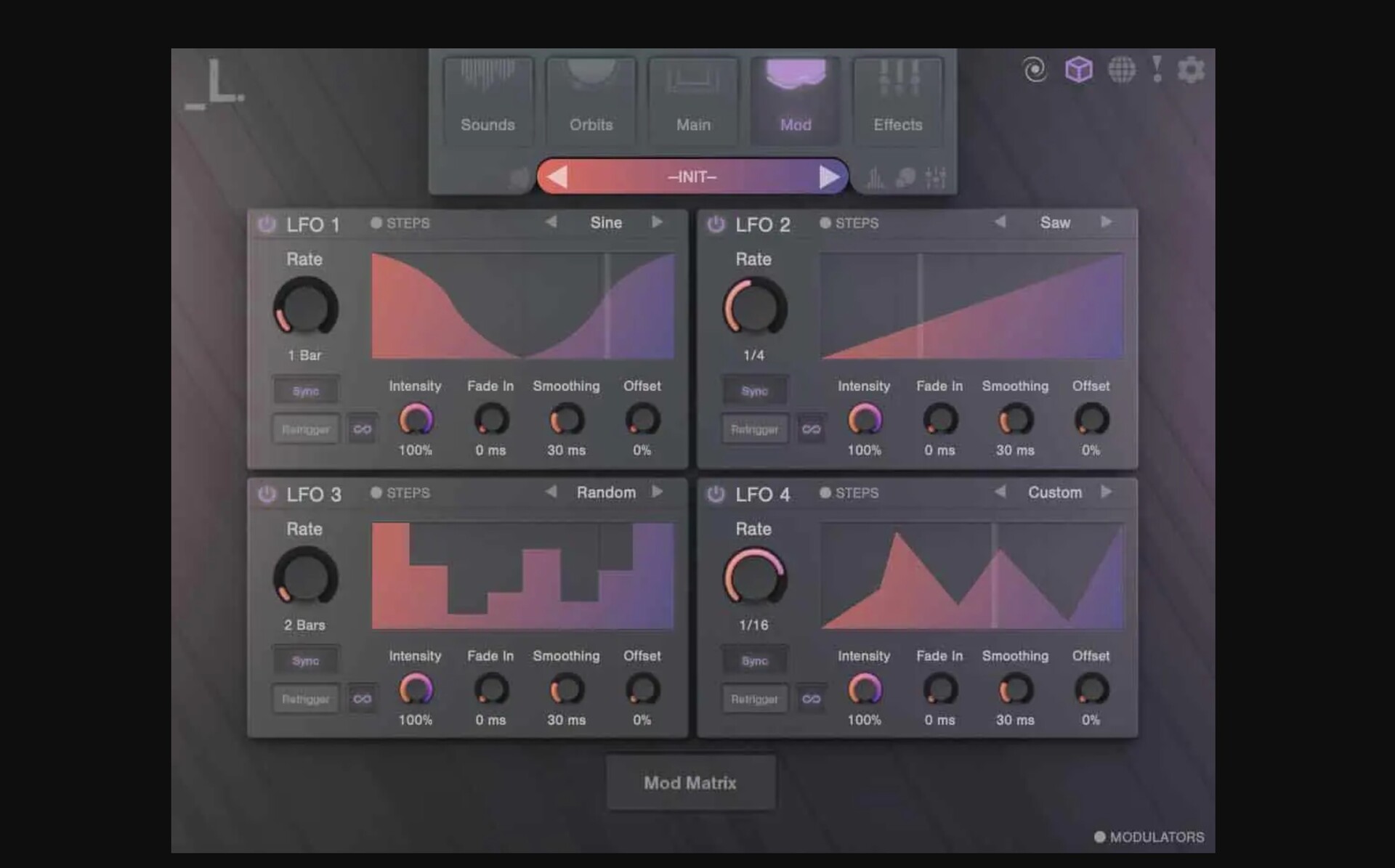The height and width of the screenshot is (868, 1395).
Task: Click the LFO 3 Rate knob
Action: [x=305, y=578]
